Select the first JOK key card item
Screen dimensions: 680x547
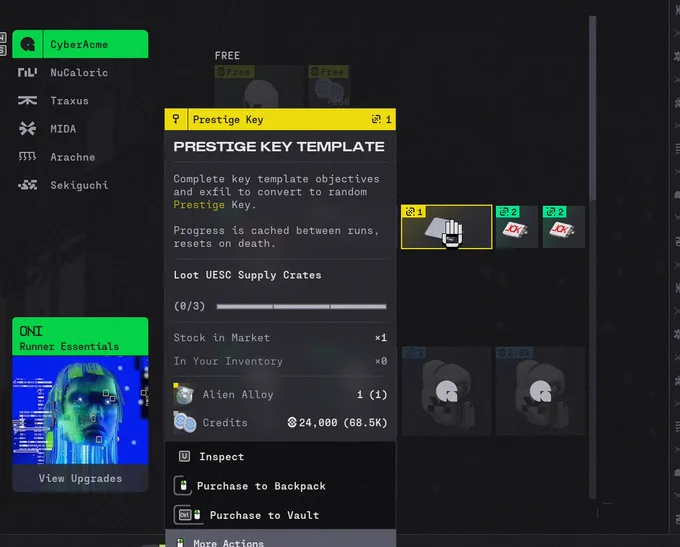tap(517, 227)
